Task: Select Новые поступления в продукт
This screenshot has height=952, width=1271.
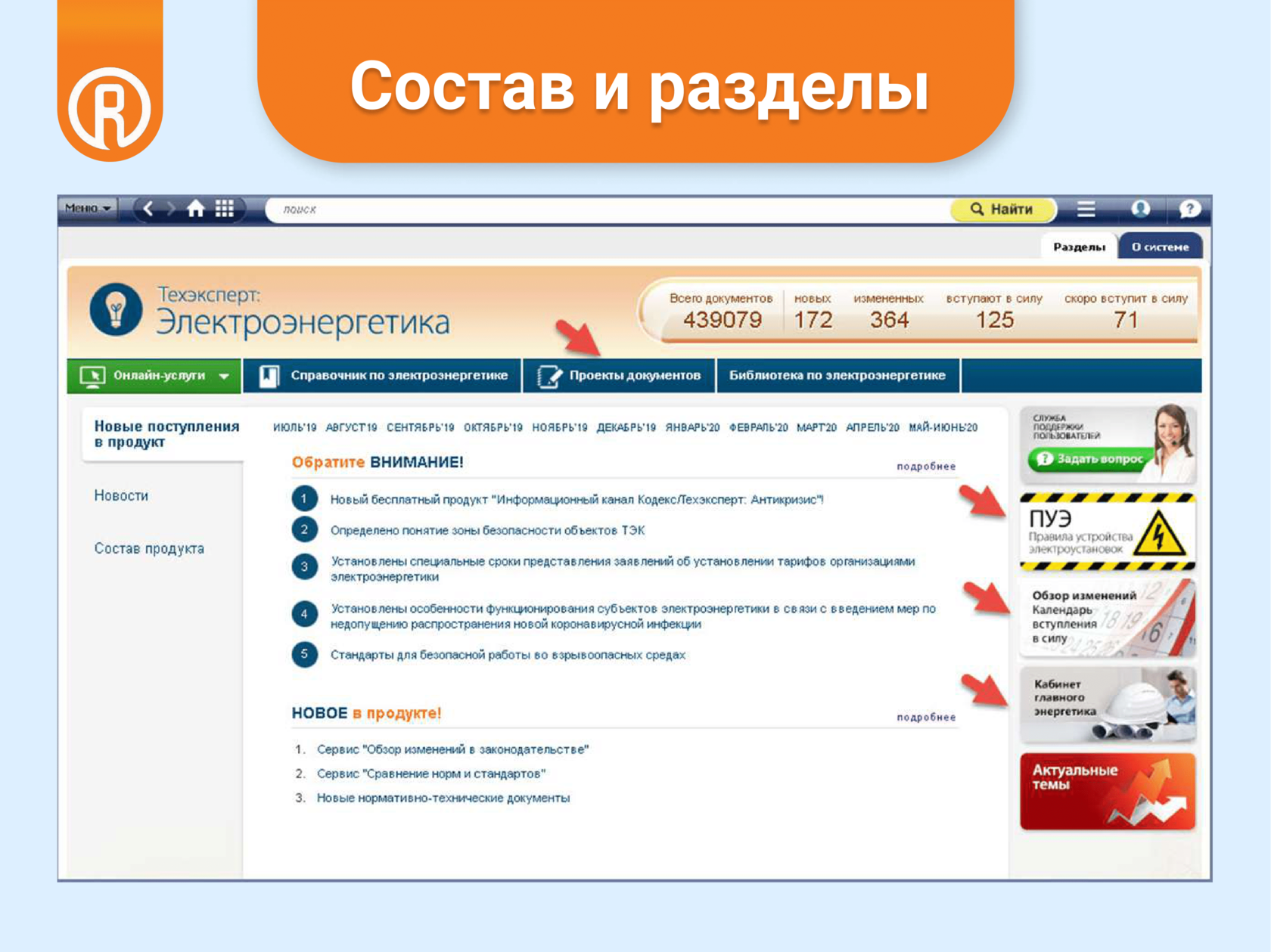Action: point(166,434)
